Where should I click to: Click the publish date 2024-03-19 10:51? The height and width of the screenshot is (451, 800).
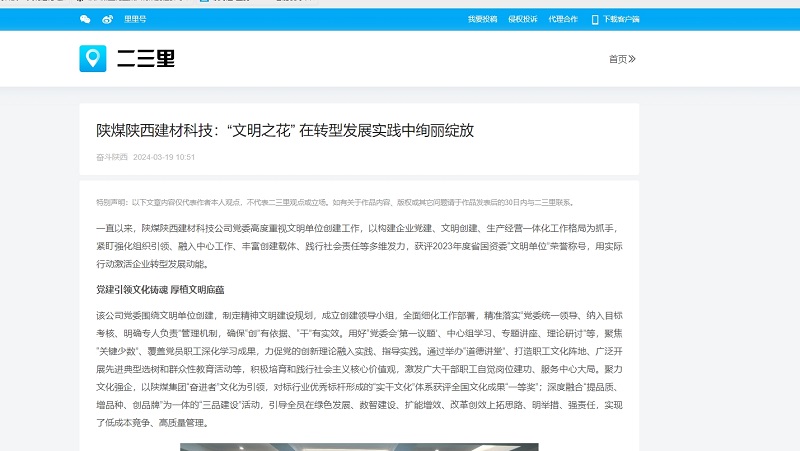pos(164,157)
